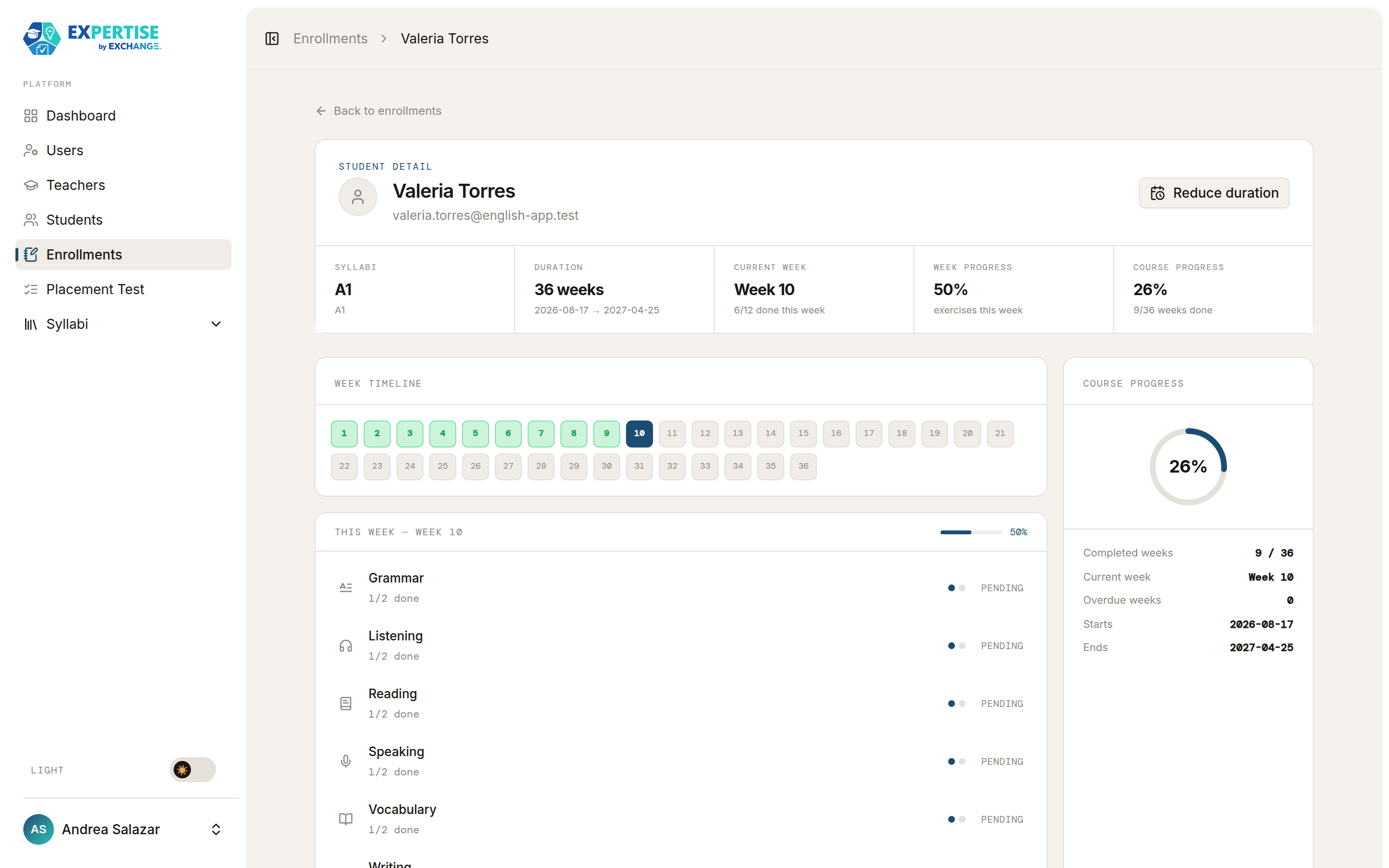The width and height of the screenshot is (1389, 868).
Task: Click the Expertise by Exchange logo
Action: [92, 39]
